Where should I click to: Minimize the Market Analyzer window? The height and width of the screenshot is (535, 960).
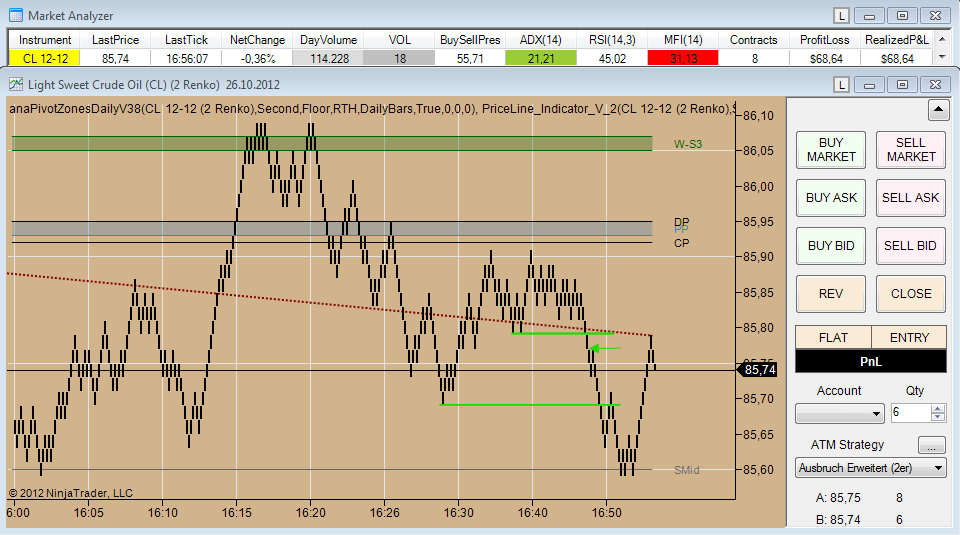click(869, 16)
